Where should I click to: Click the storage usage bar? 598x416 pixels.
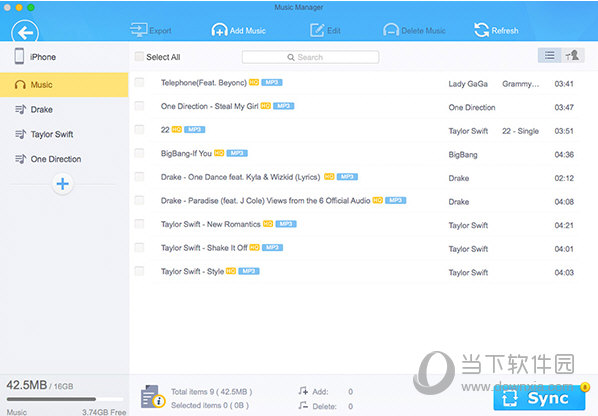[65, 399]
